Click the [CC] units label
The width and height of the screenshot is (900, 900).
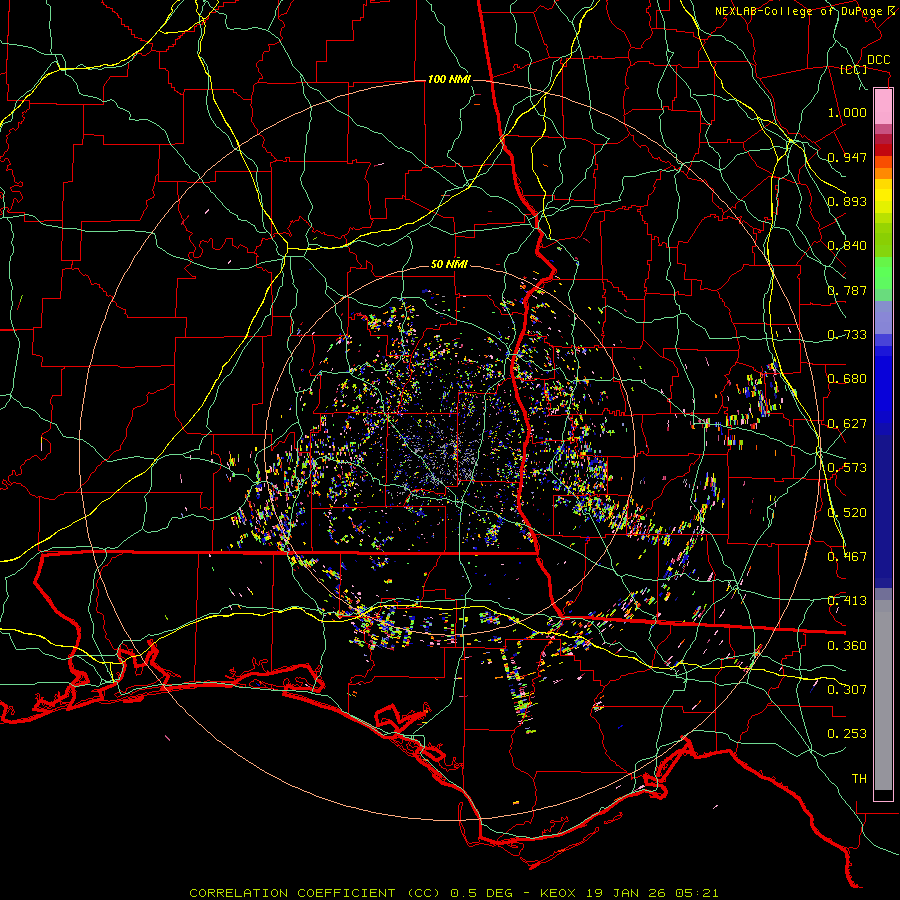click(853, 69)
